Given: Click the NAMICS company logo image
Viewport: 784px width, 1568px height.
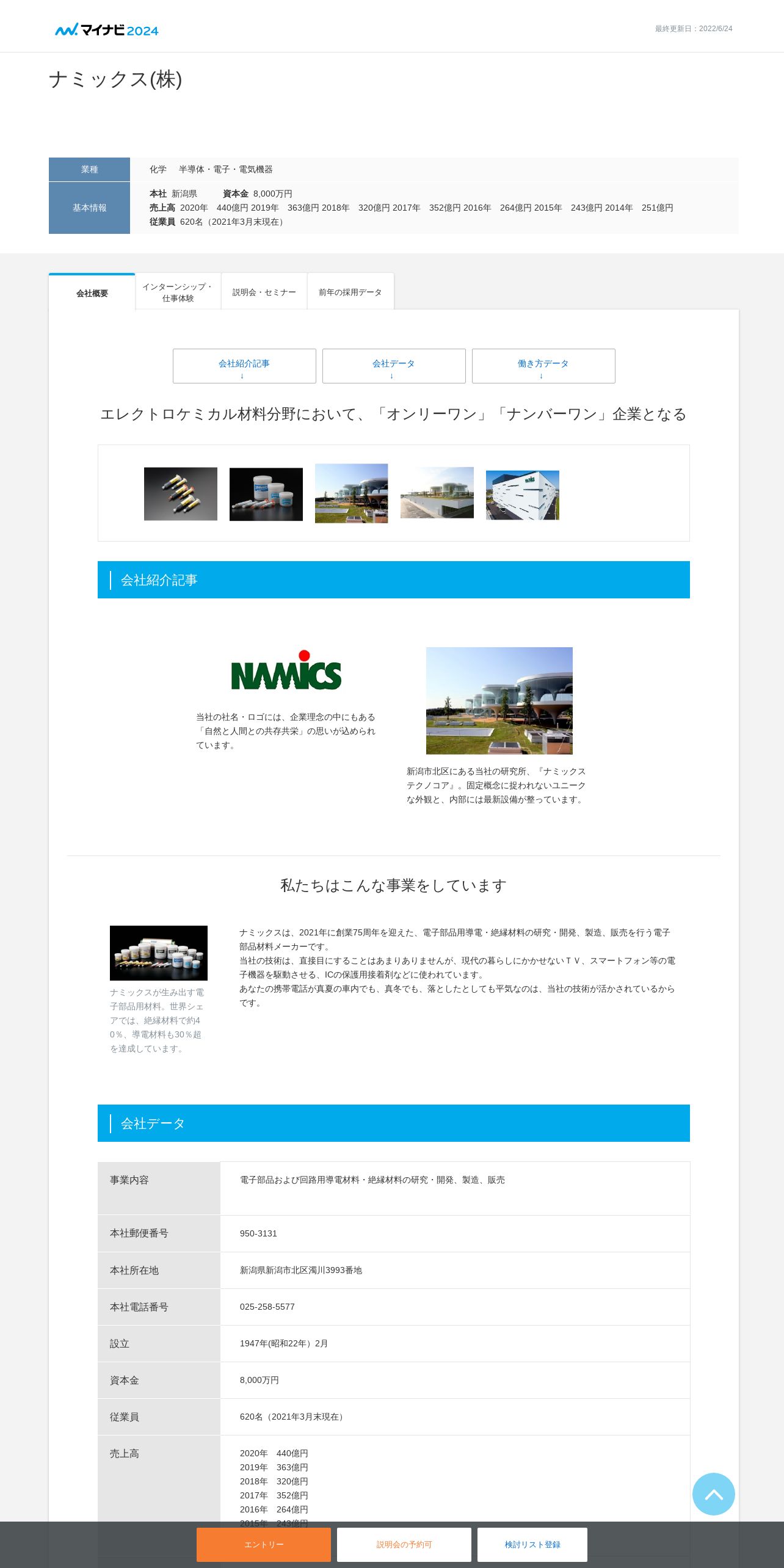Looking at the screenshot, I should tap(286, 670).
